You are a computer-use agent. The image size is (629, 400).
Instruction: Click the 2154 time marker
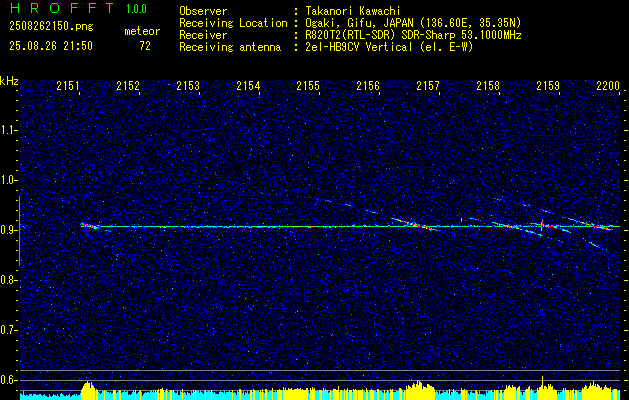248,86
